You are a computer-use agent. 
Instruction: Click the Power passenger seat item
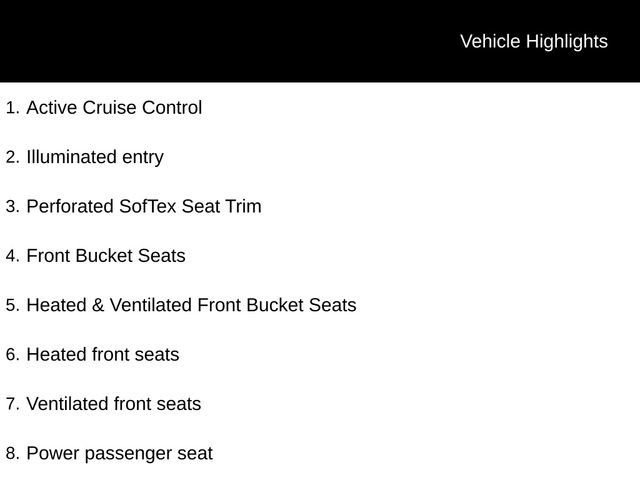pyautogui.click(x=119, y=454)
